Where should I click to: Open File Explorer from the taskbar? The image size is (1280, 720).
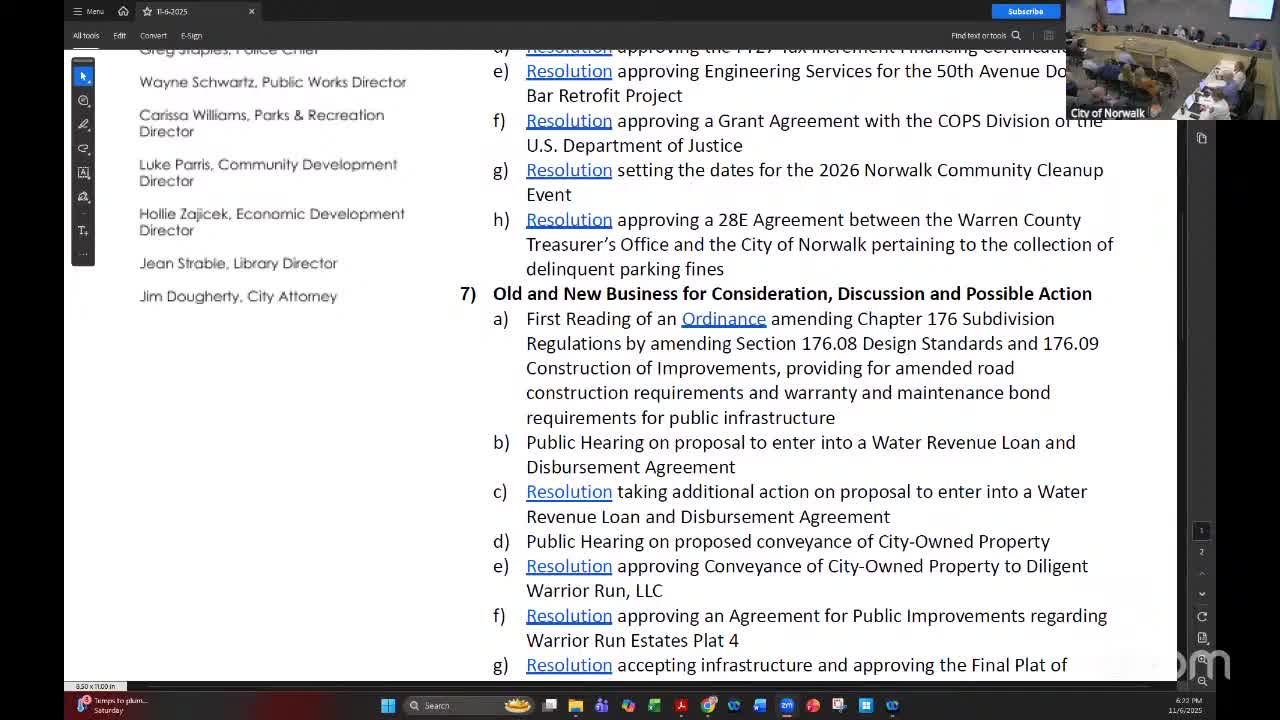pos(576,706)
